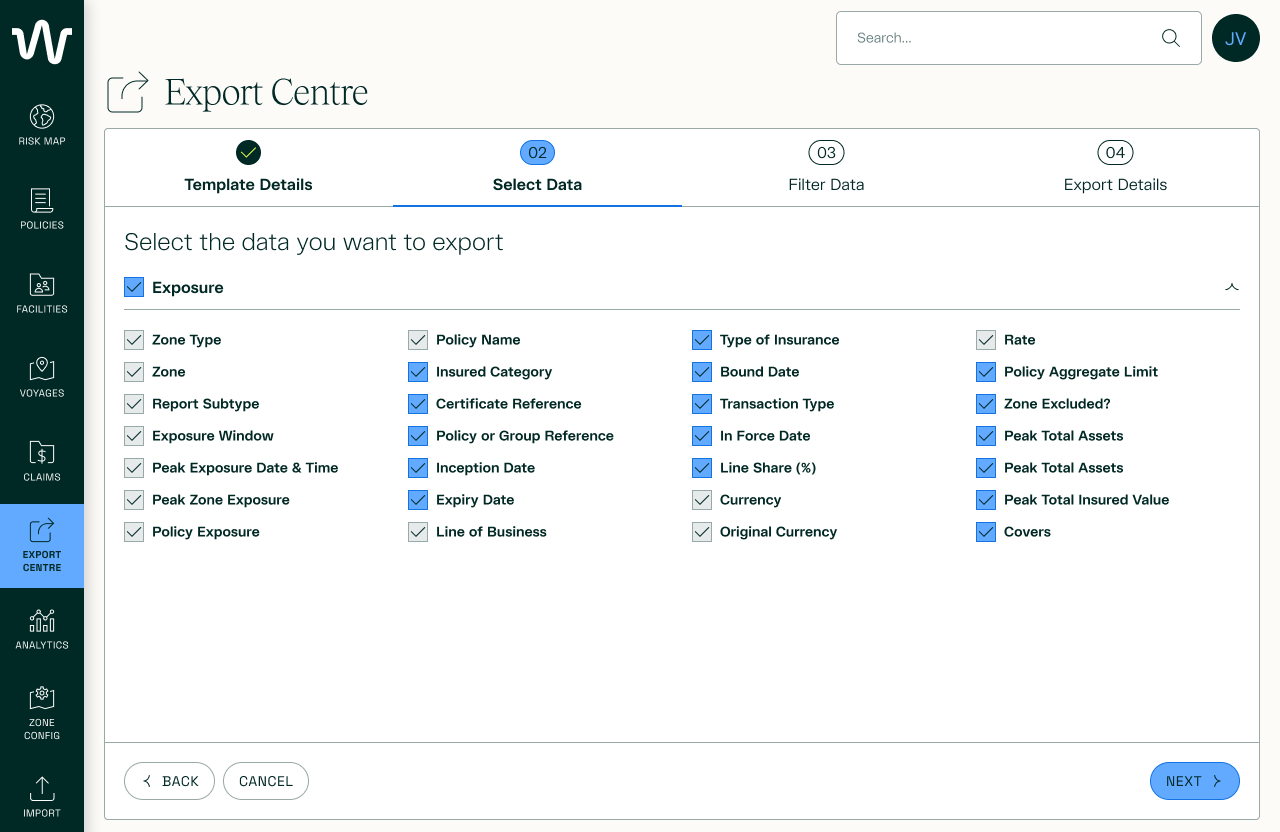Click the 'Exposure' section heading text
The width and height of the screenshot is (1280, 832).
(188, 287)
